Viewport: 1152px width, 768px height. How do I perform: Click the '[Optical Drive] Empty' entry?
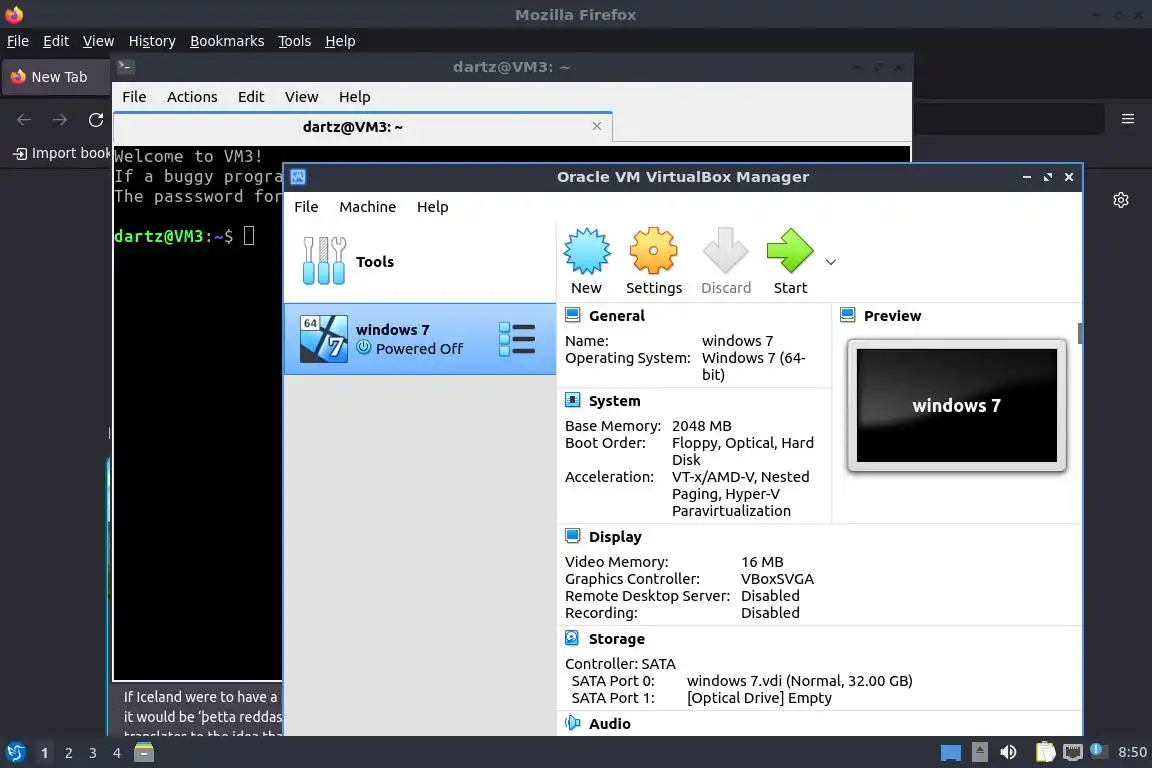pyautogui.click(x=759, y=698)
